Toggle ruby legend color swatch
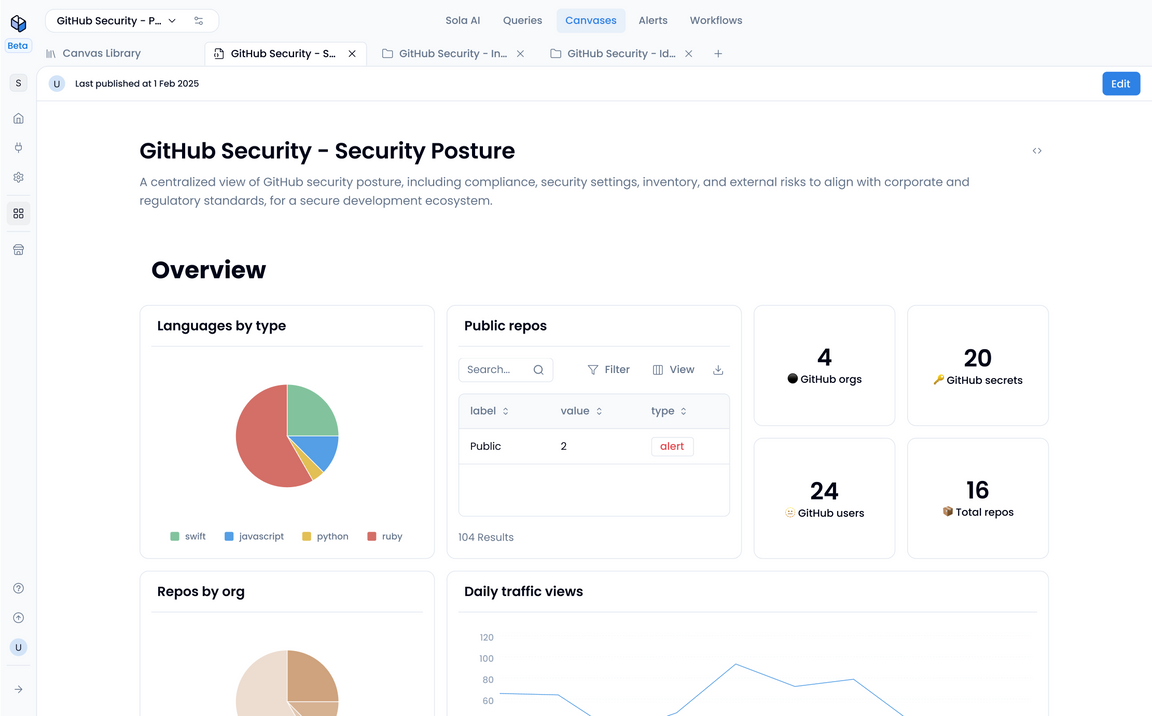The height and width of the screenshot is (716, 1152). pos(372,537)
